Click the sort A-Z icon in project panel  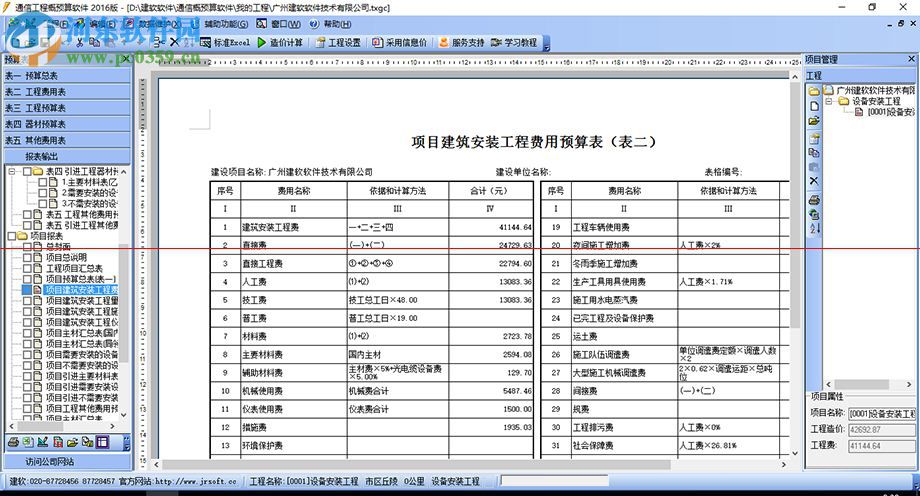point(814,228)
